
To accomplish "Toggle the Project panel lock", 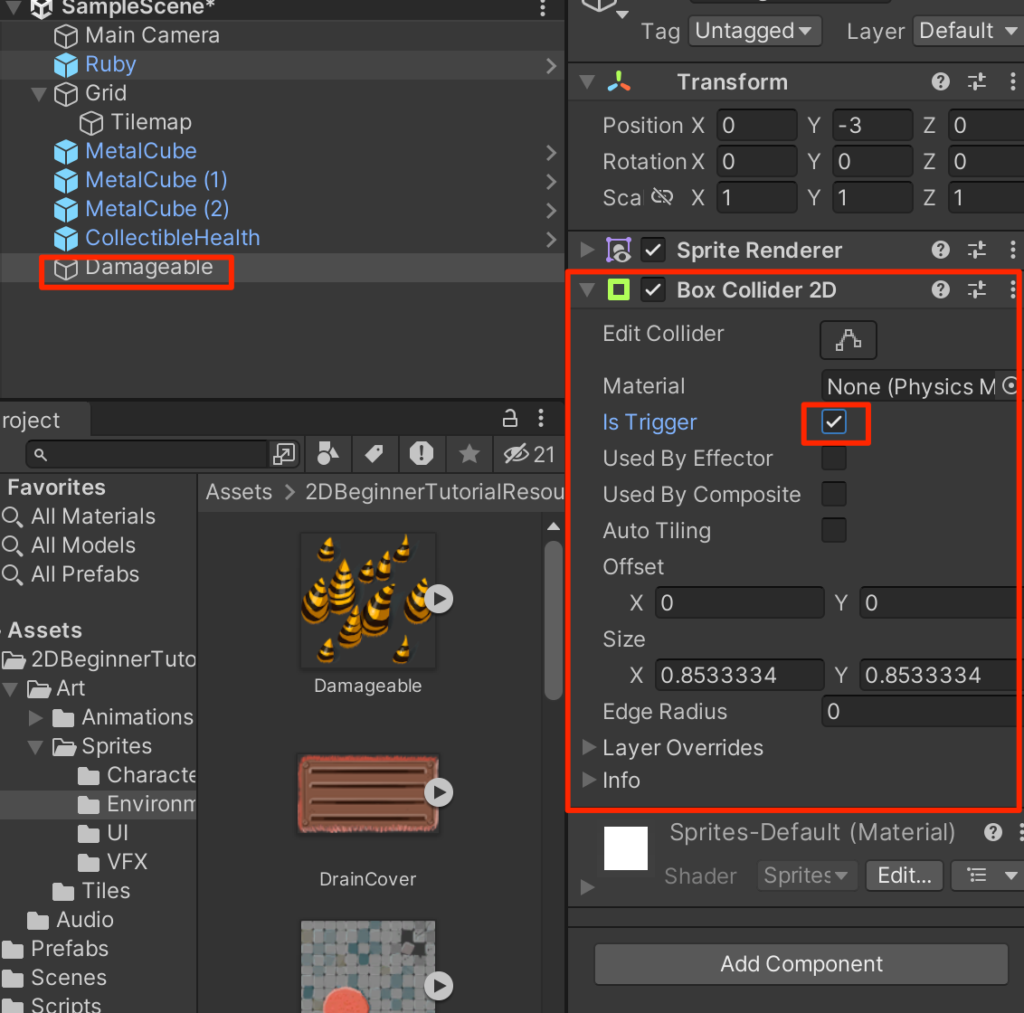I will (x=510, y=418).
